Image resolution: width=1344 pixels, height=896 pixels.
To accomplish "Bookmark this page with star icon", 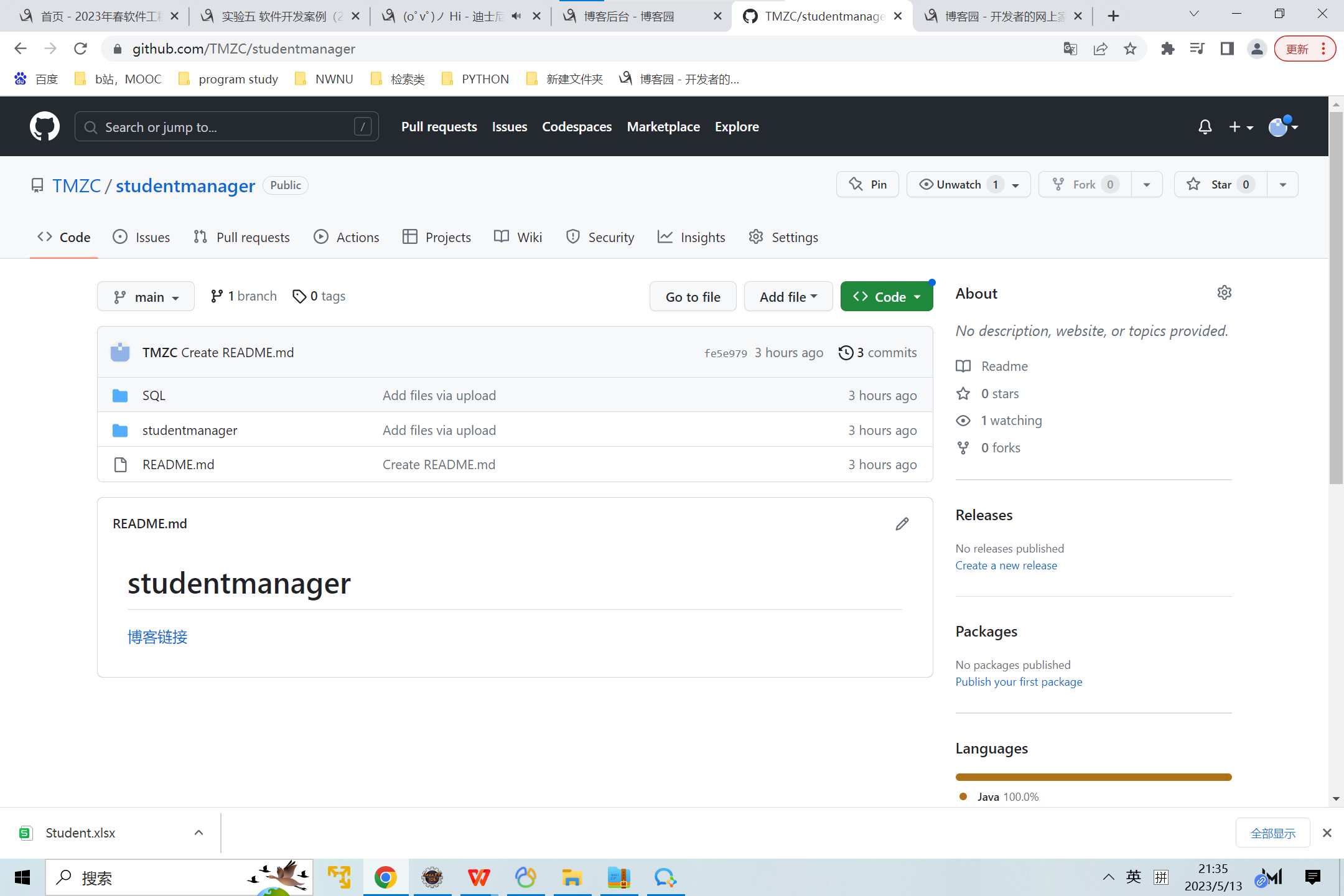I will pyautogui.click(x=1130, y=49).
